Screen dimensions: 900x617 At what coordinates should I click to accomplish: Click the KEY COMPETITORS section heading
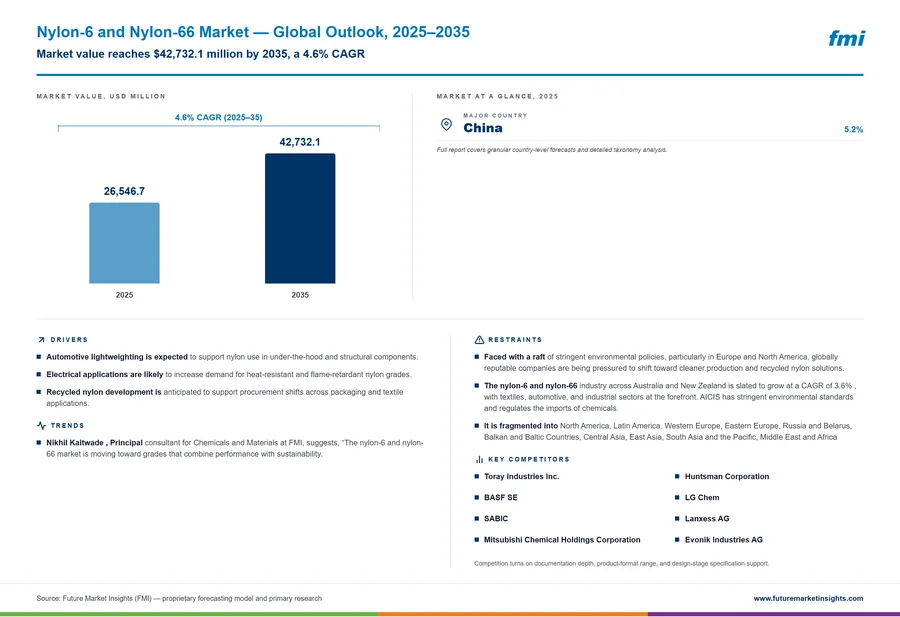pyautogui.click(x=529, y=459)
